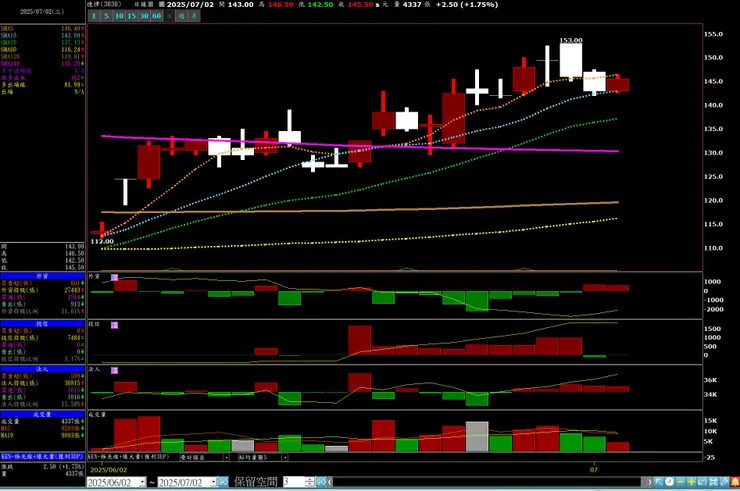Open the 均量 dropdown under the volume pane
Image resolution: width=740 pixels, height=491 pixels.
(285, 457)
